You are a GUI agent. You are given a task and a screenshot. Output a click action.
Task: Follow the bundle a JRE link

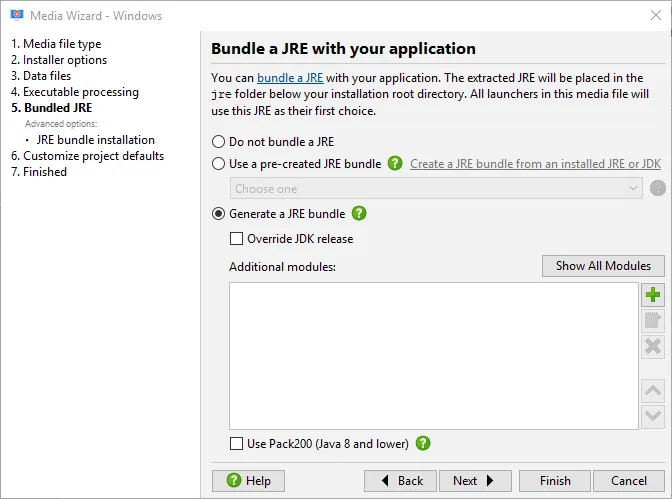[290, 78]
